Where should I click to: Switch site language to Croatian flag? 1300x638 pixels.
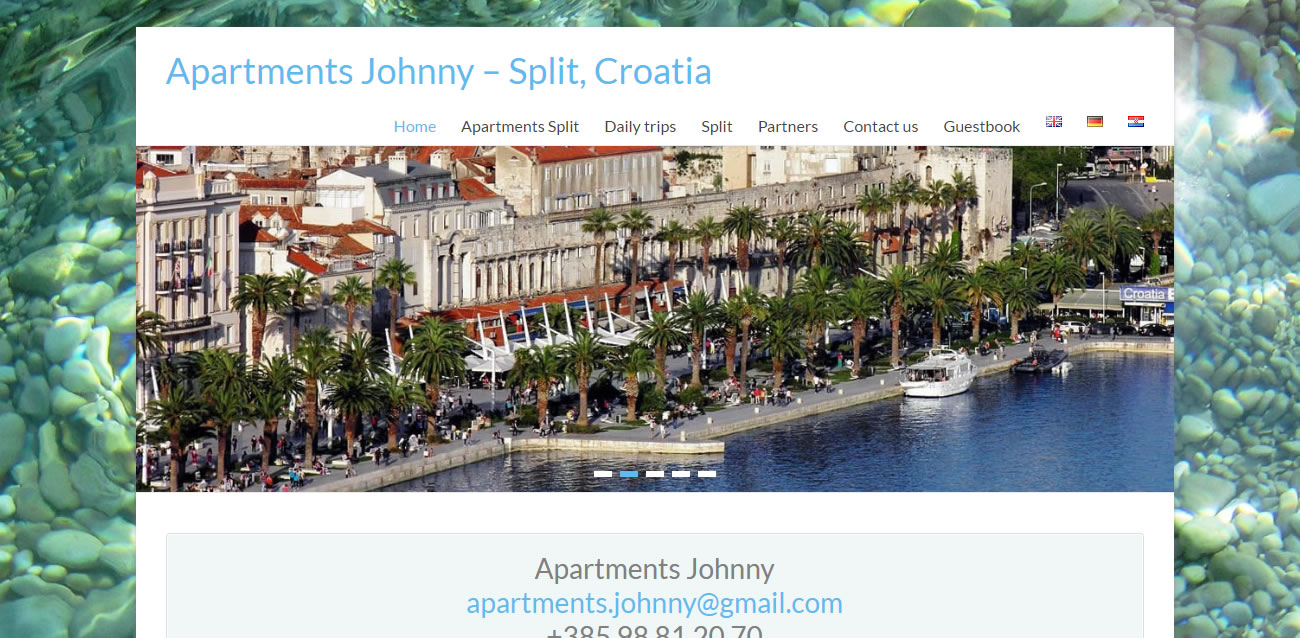click(1136, 121)
